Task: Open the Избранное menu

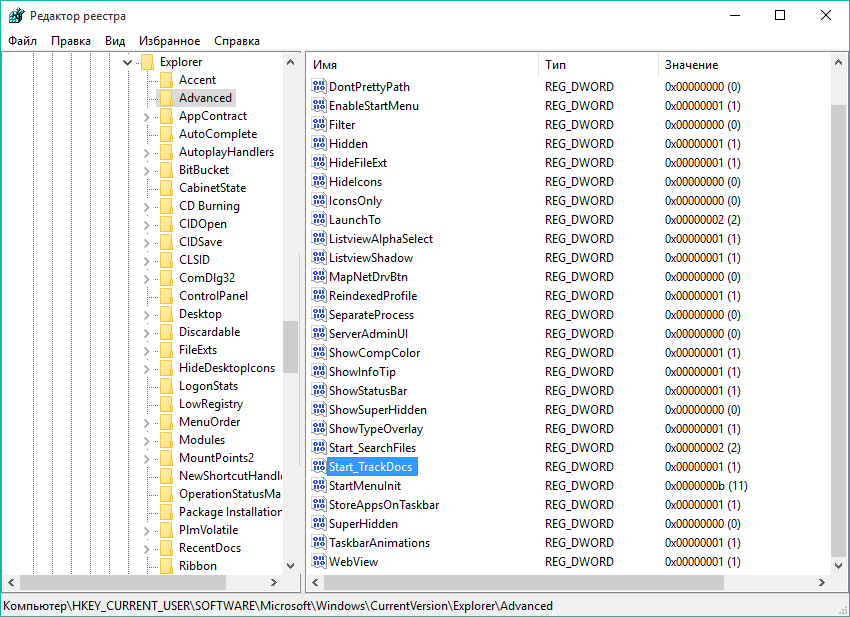Action: (169, 41)
